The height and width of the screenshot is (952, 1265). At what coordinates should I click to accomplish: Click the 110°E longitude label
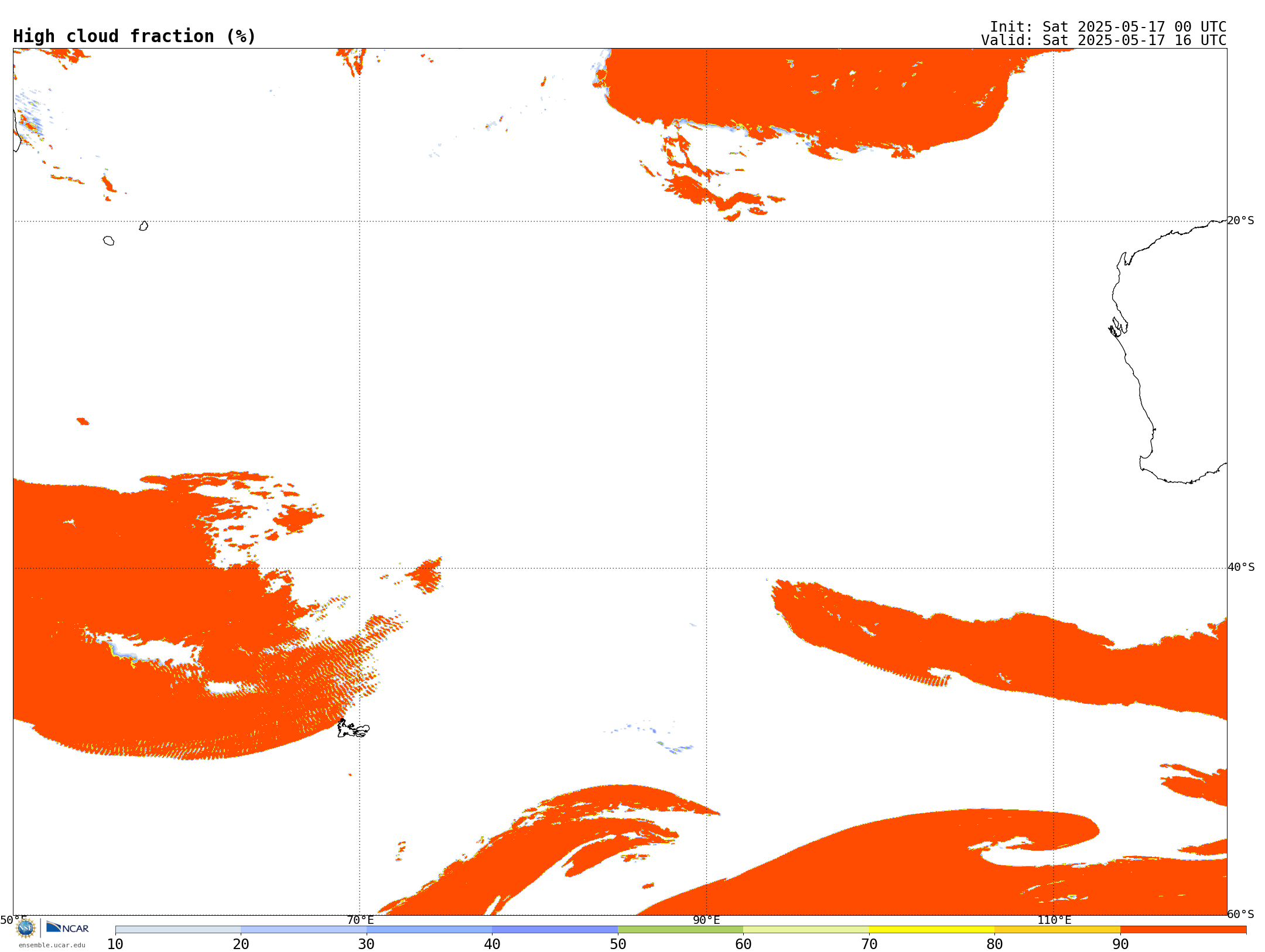pos(1054,920)
